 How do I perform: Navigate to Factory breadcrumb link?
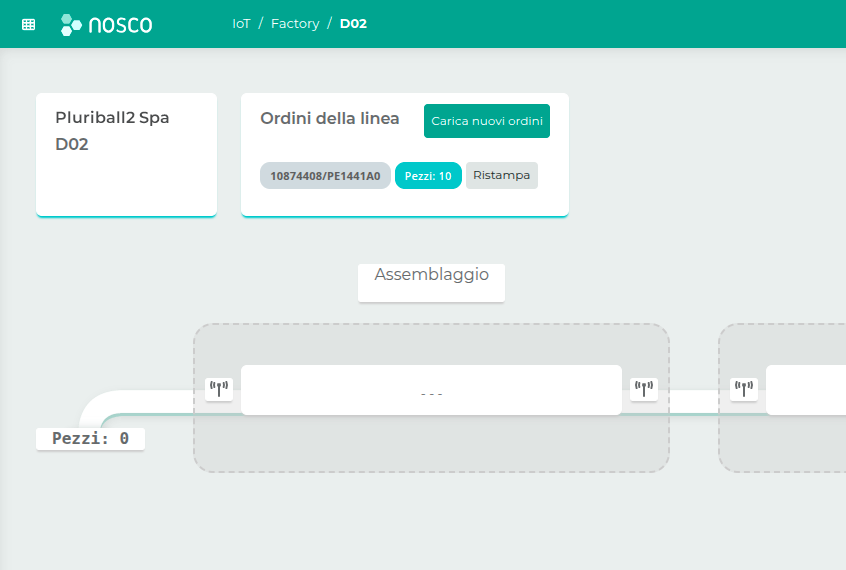point(295,23)
